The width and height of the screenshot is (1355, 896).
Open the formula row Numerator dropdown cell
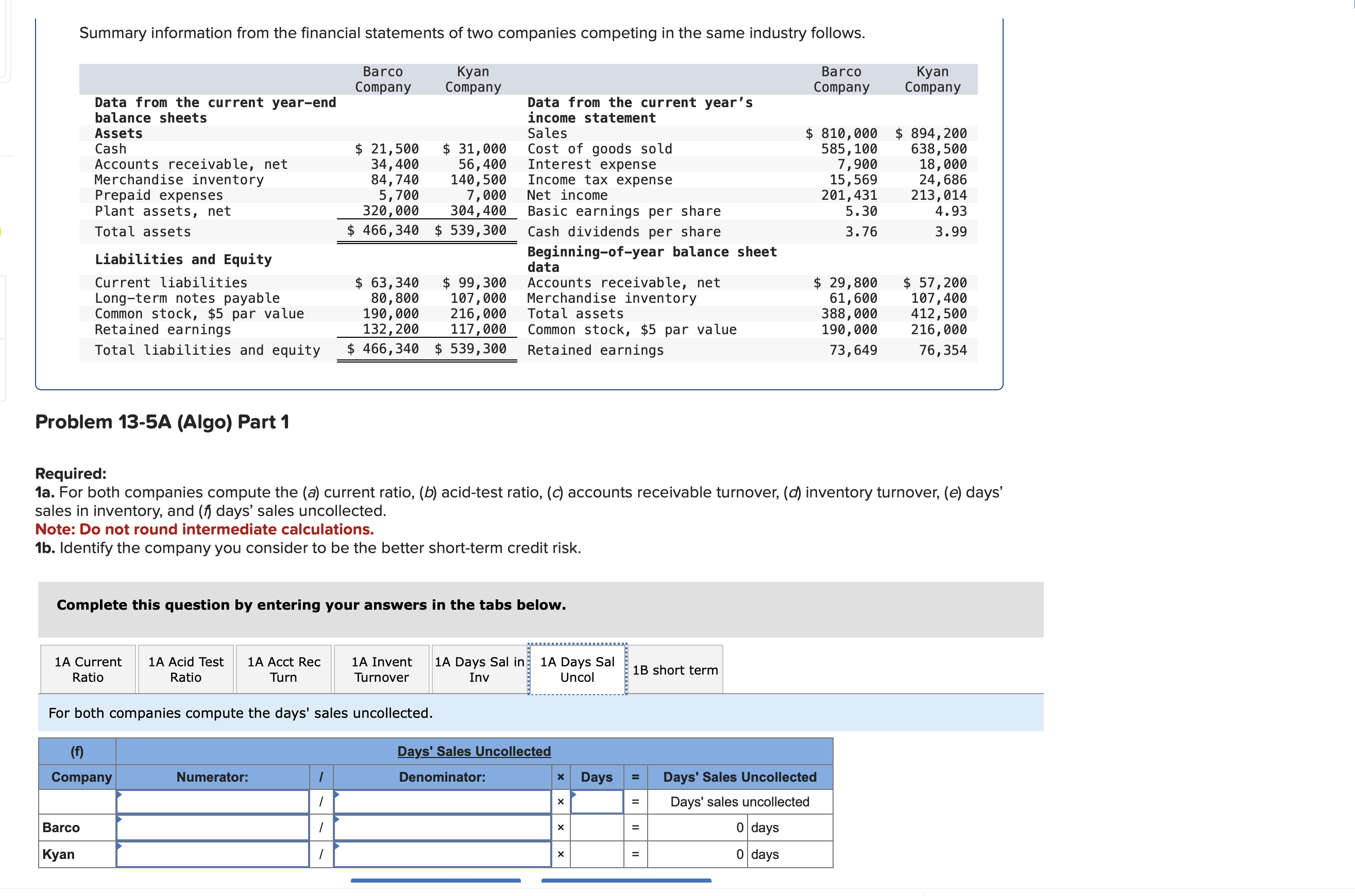point(213,802)
